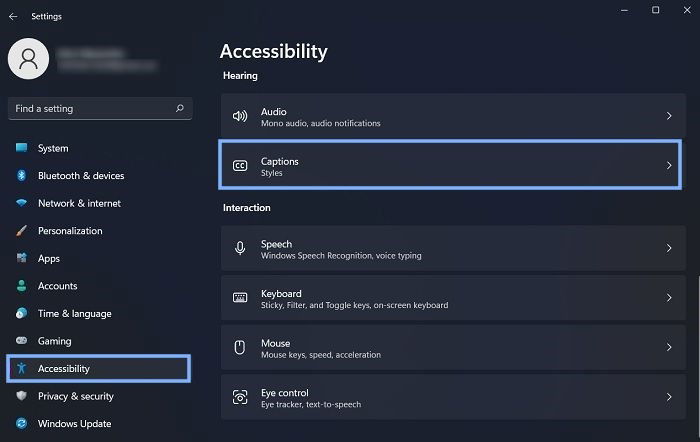The width and height of the screenshot is (700, 442).
Task: Click the Windows Update refresh icon
Action: point(21,423)
